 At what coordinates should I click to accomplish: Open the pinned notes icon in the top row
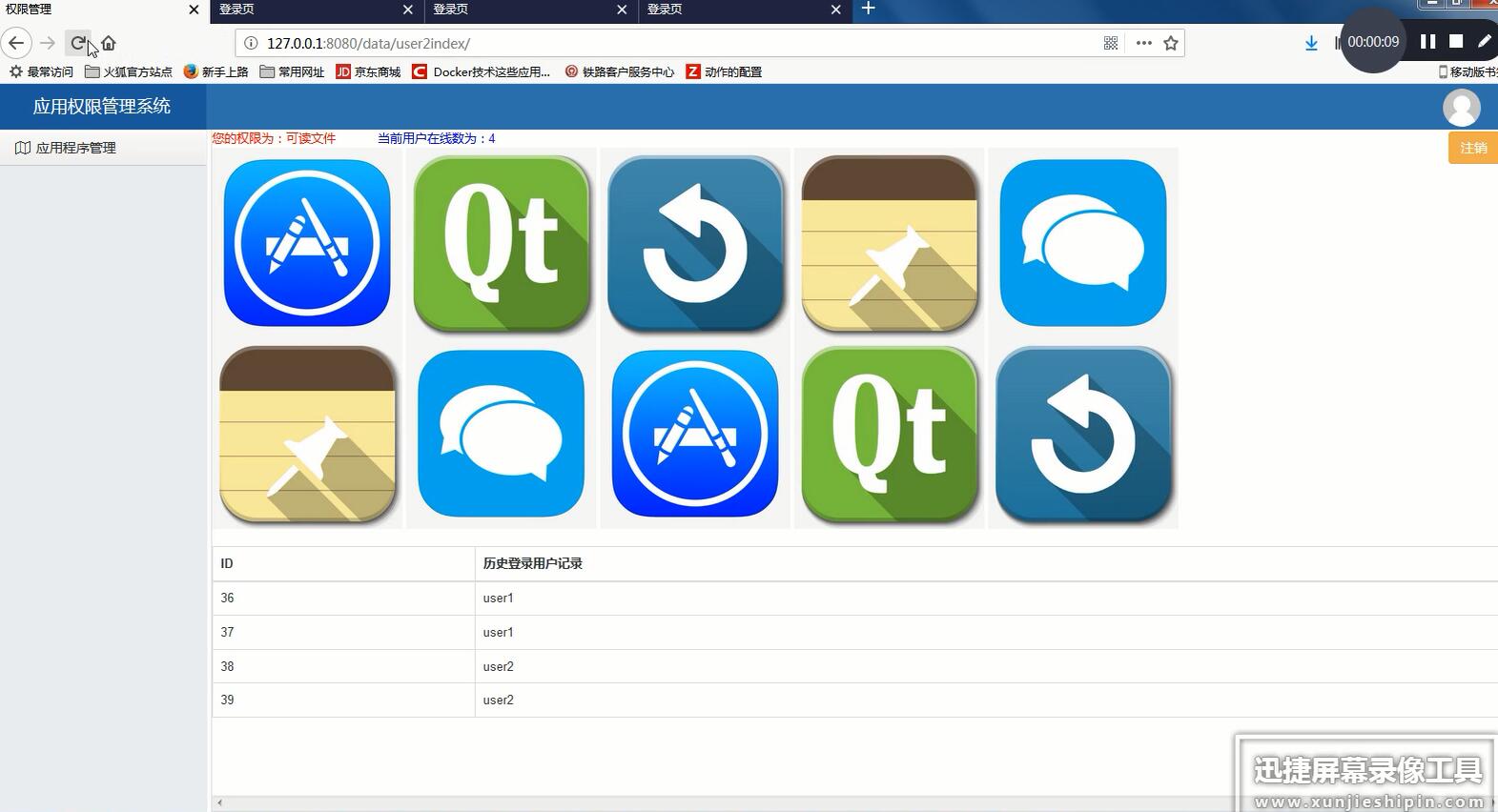pos(890,243)
